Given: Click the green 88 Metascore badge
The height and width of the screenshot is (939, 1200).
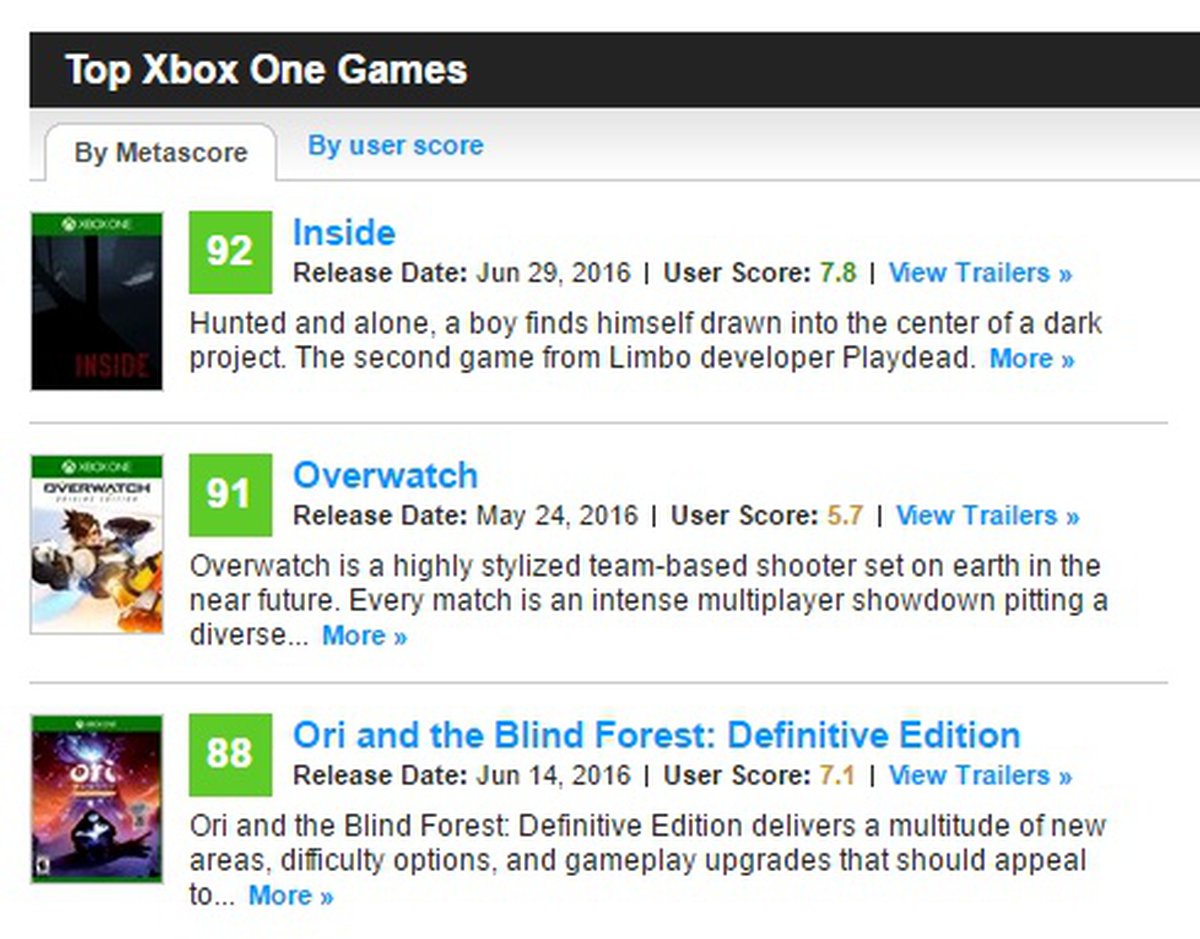Looking at the screenshot, I should [230, 753].
